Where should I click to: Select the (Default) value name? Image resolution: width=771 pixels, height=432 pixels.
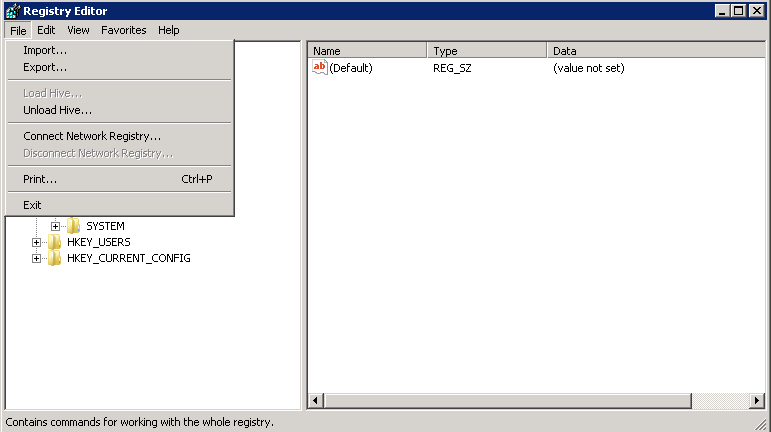click(x=351, y=68)
